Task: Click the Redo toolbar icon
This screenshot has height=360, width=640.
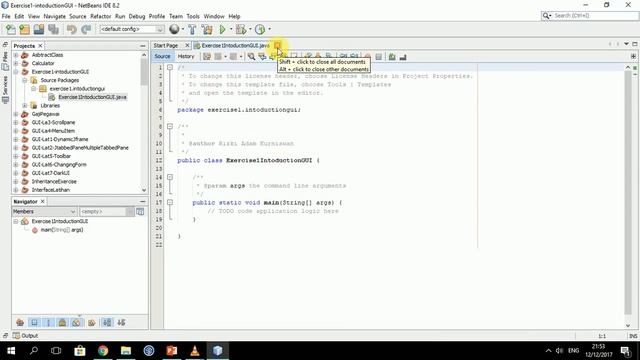Action: coord(86,29)
